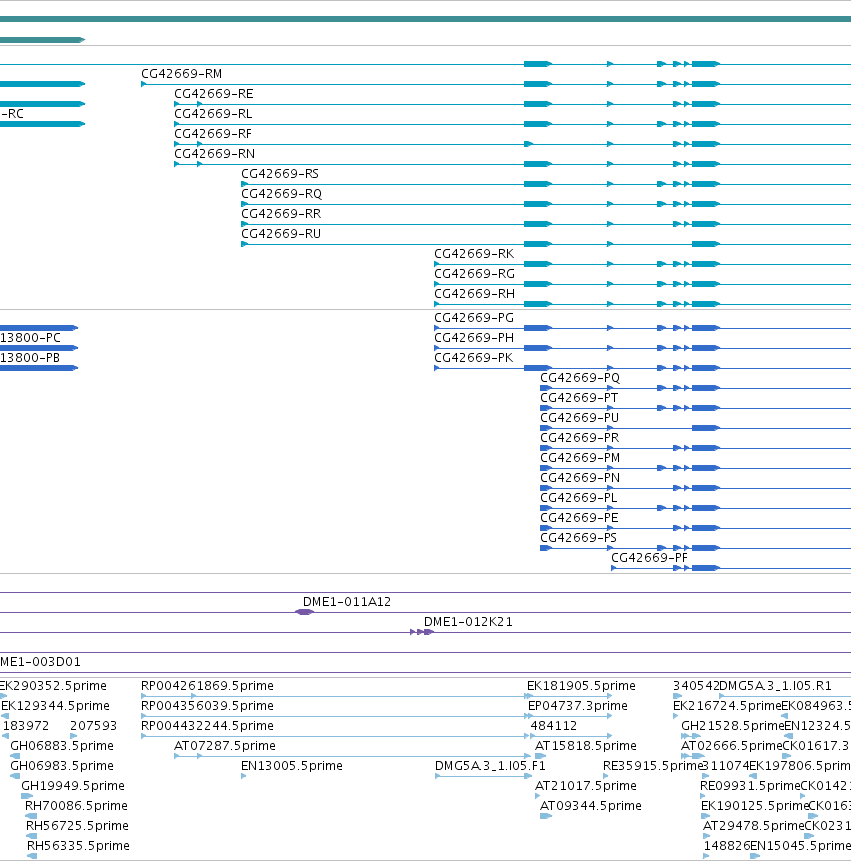Click the CG42669-PR protein label
Viewport: 851px width, 861px height.
tap(579, 438)
